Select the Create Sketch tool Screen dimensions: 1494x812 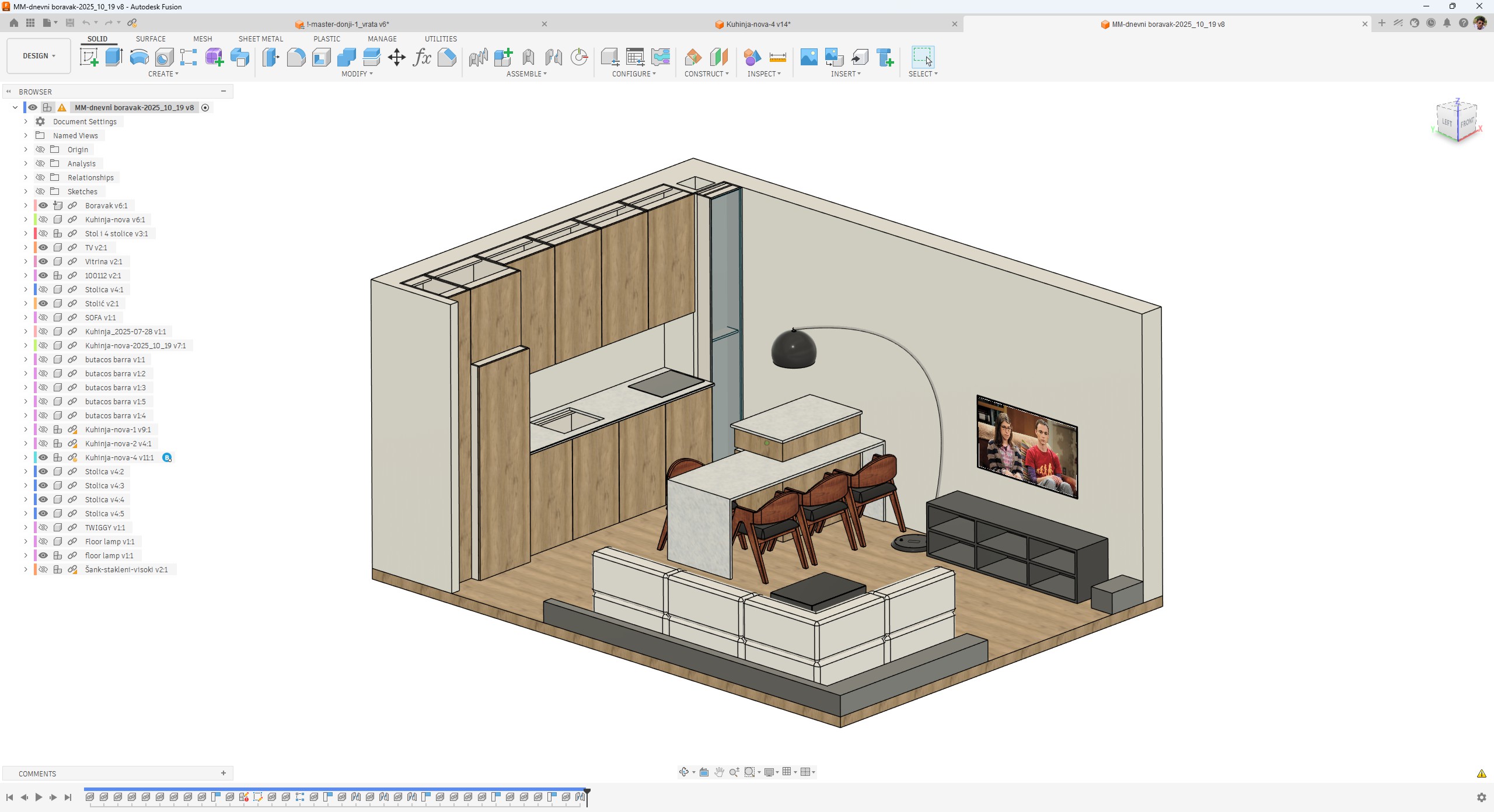pyautogui.click(x=89, y=57)
